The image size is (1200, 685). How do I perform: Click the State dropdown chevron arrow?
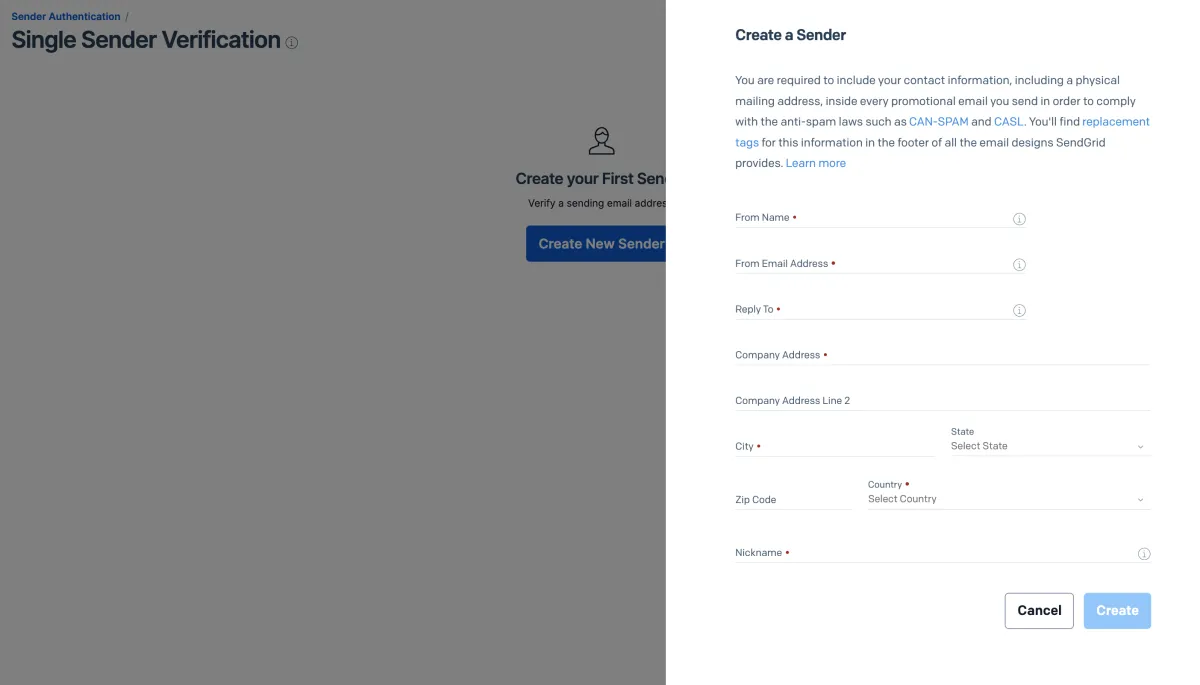click(x=1141, y=447)
